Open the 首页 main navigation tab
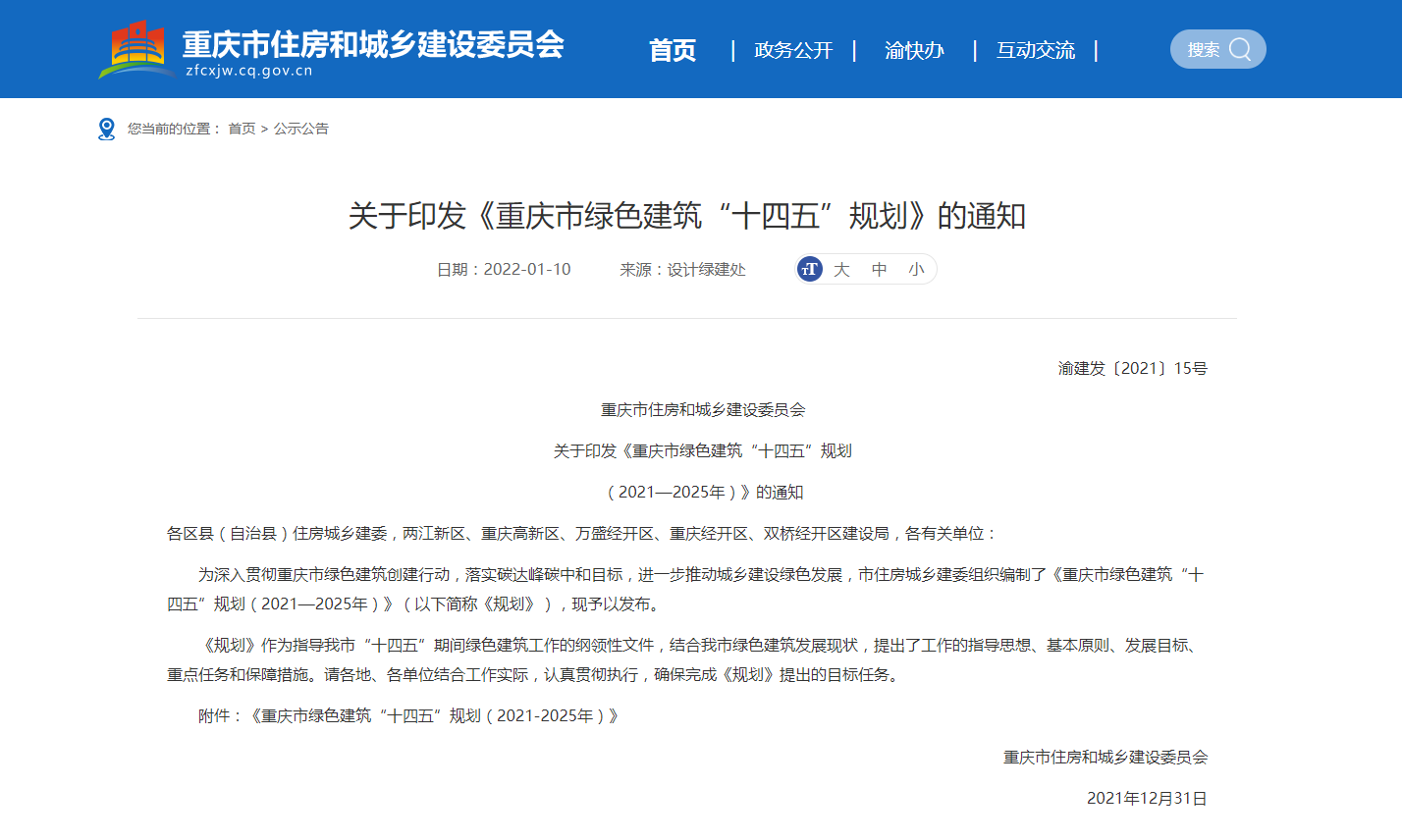Screen dimensions: 1402x840 (673, 50)
